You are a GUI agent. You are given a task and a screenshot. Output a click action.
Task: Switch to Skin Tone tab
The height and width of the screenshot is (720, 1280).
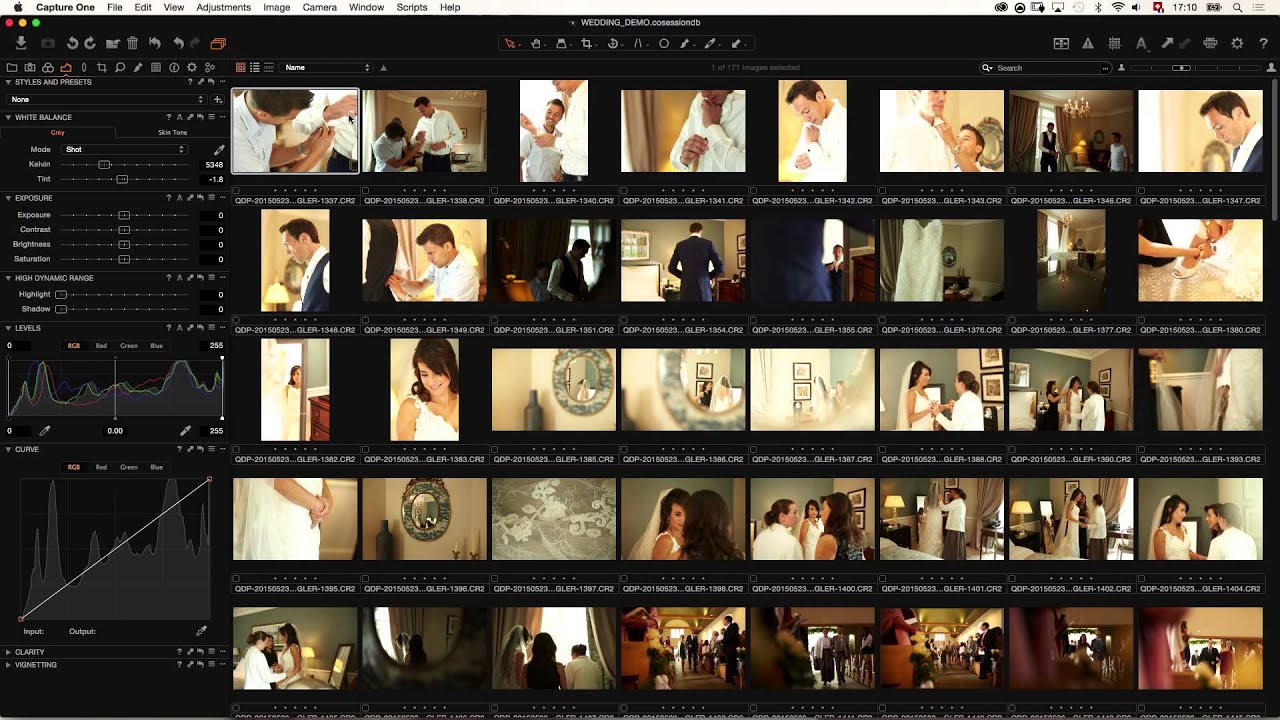tap(172, 132)
